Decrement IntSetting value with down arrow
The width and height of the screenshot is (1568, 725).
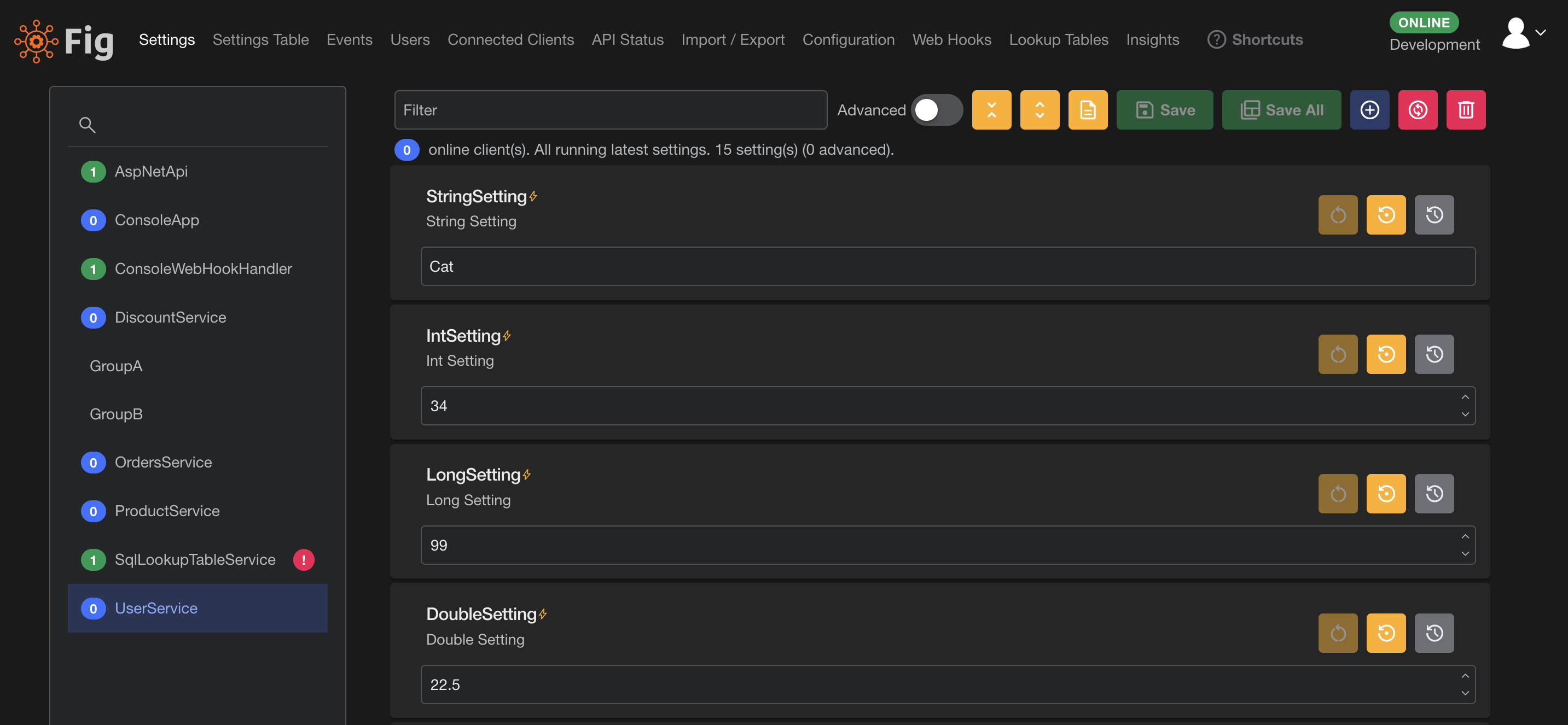point(1465,414)
